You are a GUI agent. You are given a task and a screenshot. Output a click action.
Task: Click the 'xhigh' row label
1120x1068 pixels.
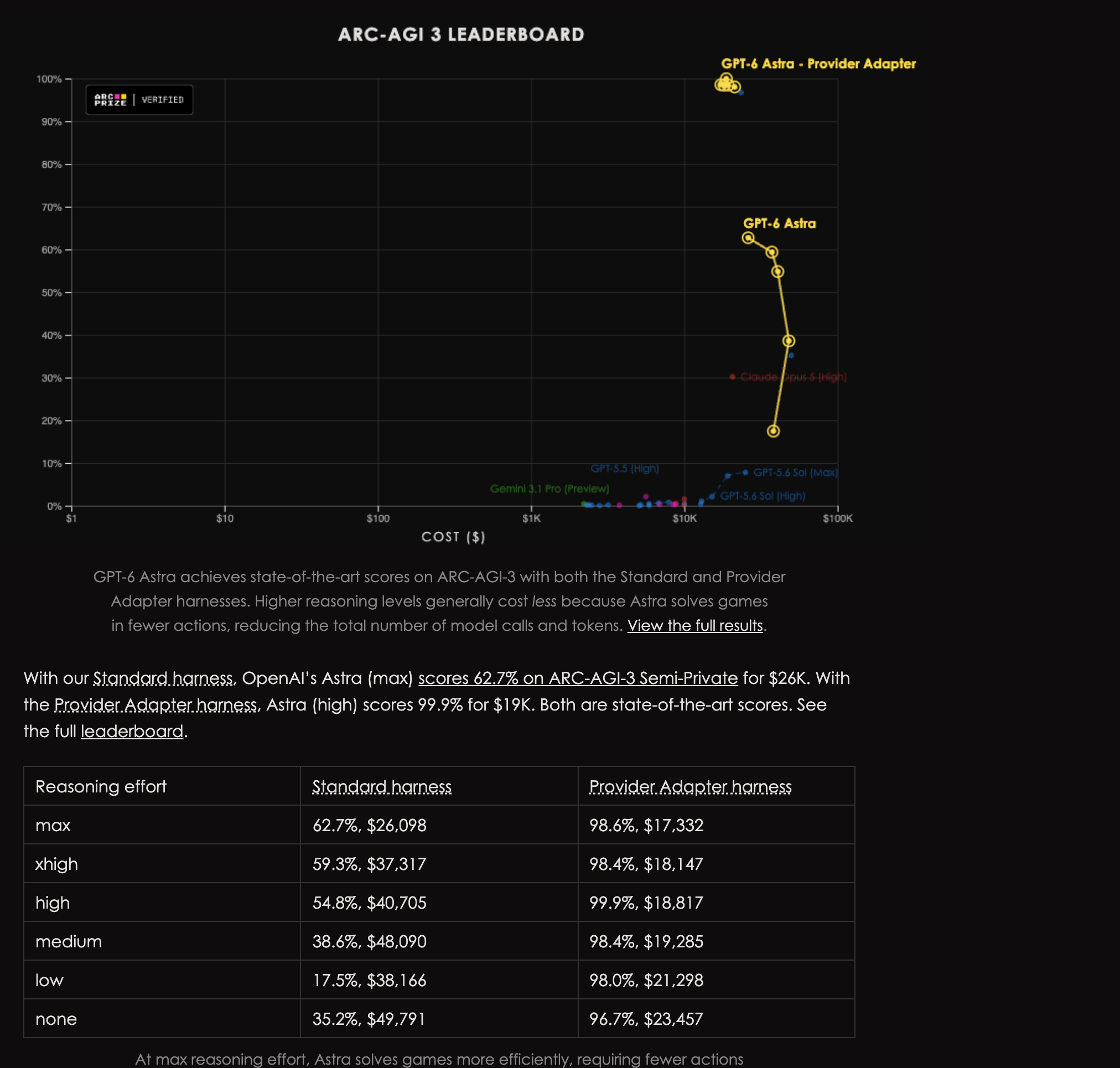tap(56, 864)
